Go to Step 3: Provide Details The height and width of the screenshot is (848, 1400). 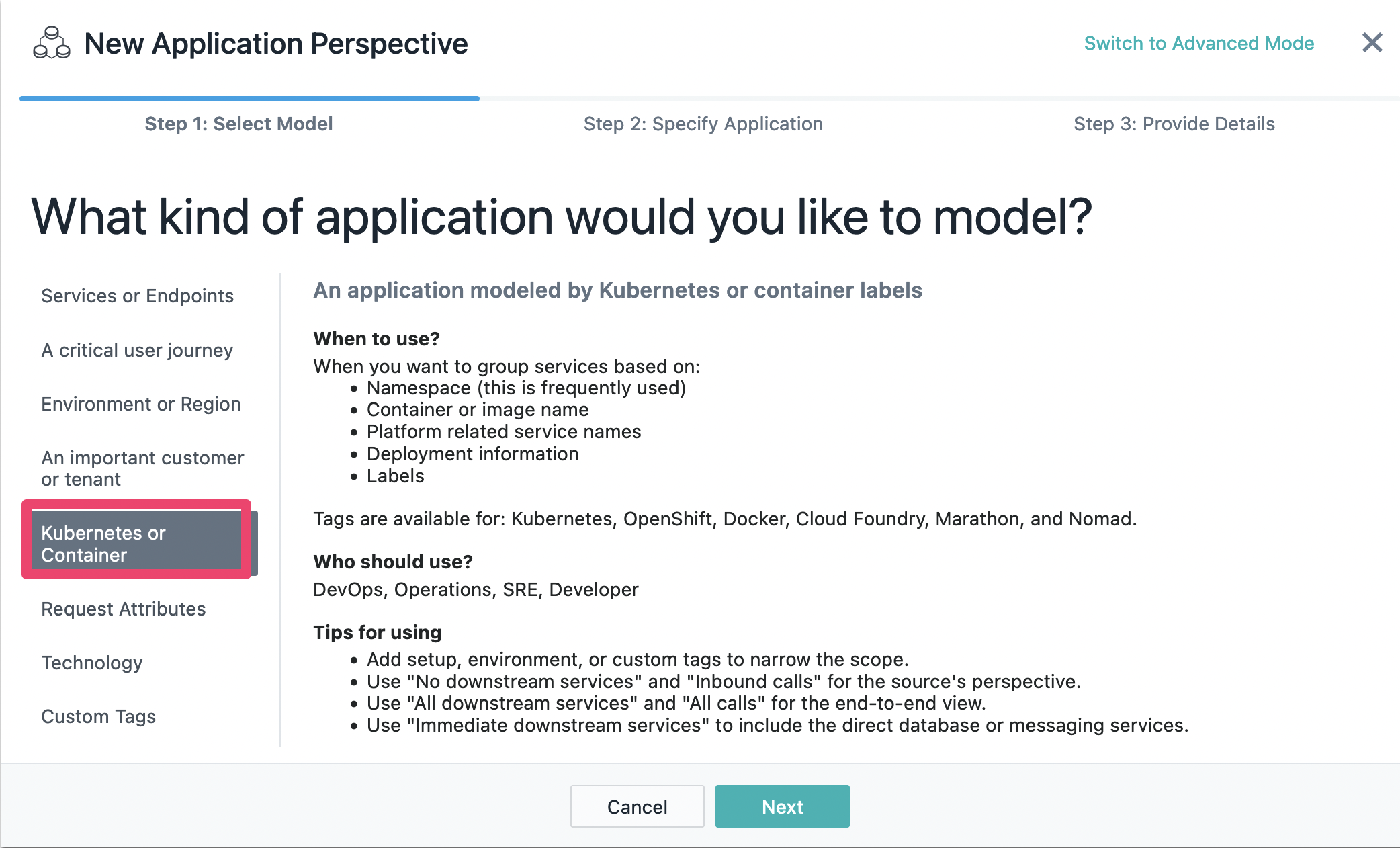(x=1174, y=124)
